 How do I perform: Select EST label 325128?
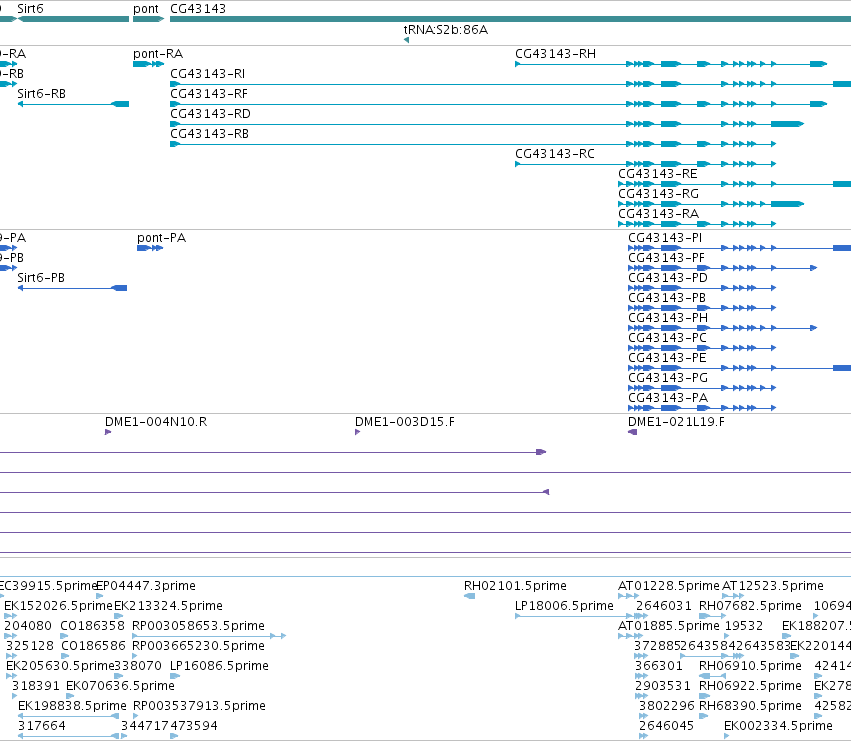pos(30,647)
